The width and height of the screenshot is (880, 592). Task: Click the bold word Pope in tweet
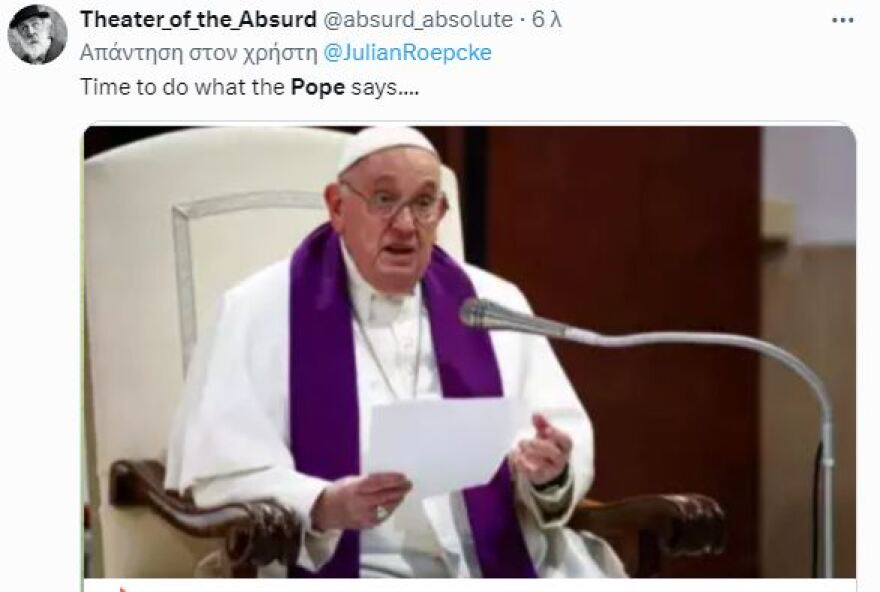(x=318, y=88)
